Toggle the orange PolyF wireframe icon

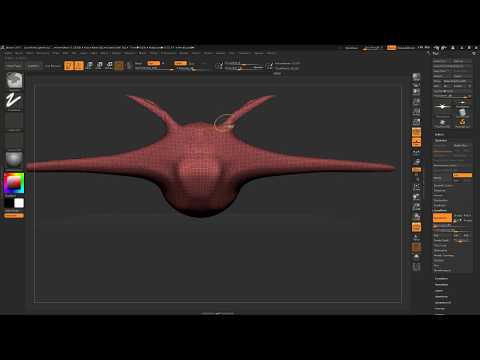pos(416,227)
